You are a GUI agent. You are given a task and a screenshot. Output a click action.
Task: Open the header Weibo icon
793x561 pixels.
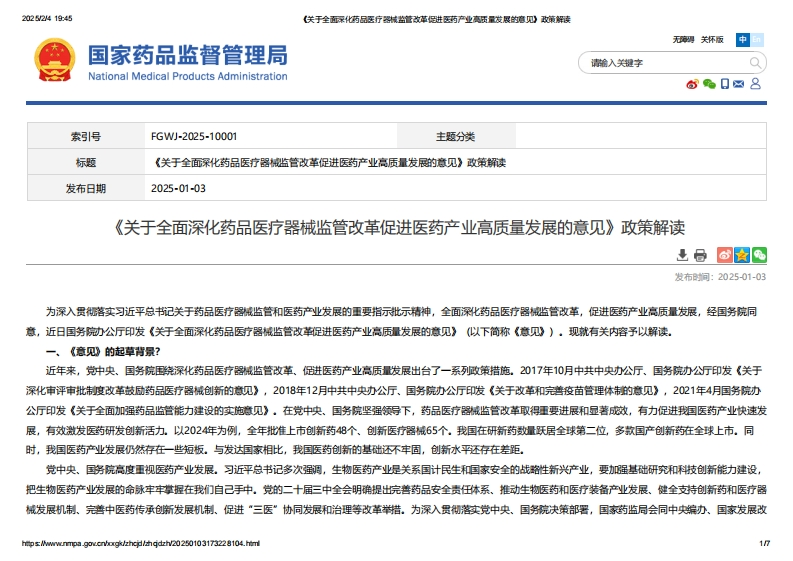692,84
